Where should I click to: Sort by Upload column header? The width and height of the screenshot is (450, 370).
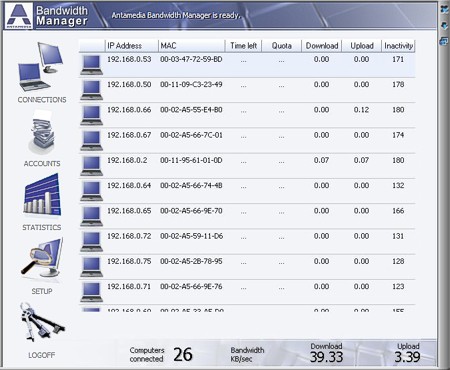tap(362, 46)
